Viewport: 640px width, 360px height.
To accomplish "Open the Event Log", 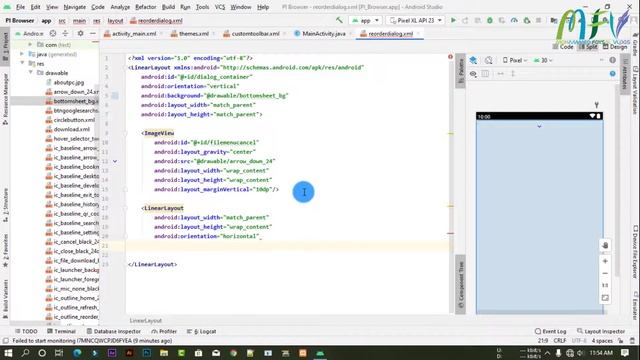I will click(x=551, y=331).
